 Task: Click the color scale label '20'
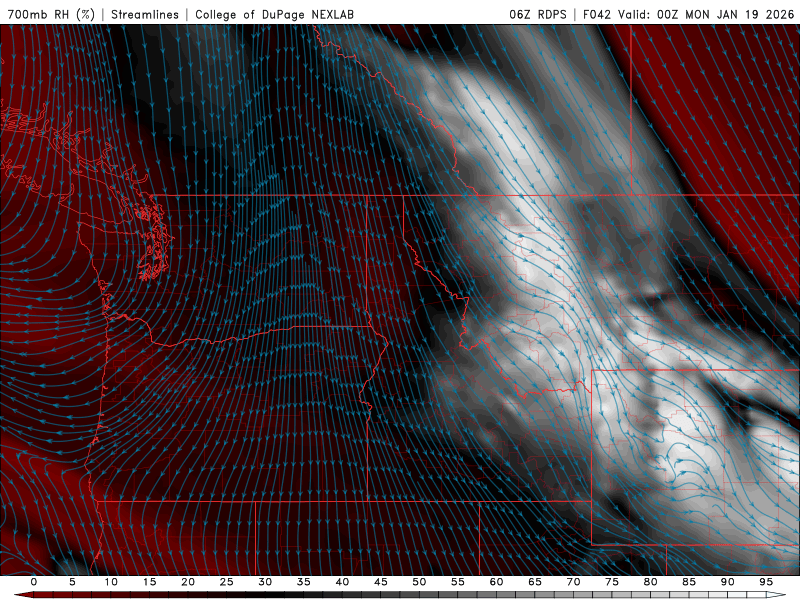point(188,582)
